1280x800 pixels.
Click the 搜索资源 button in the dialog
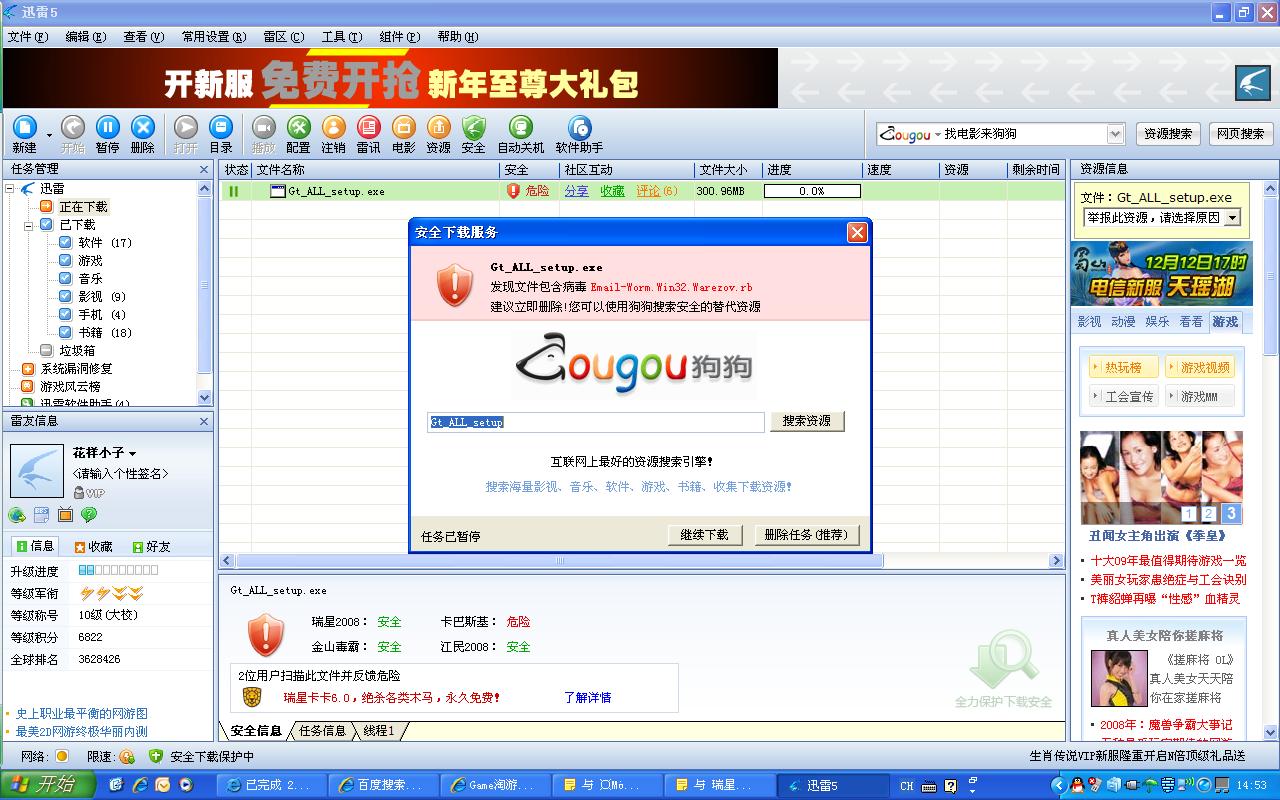[807, 421]
